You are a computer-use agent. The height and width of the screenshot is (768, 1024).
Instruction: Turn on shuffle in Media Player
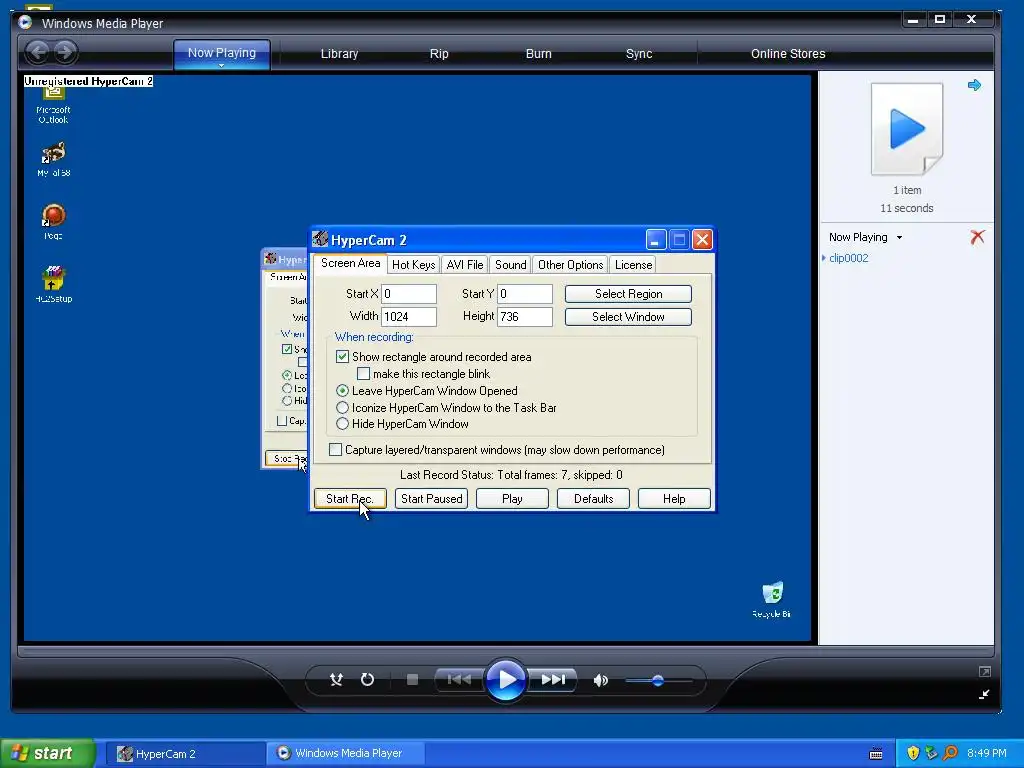[x=336, y=680]
